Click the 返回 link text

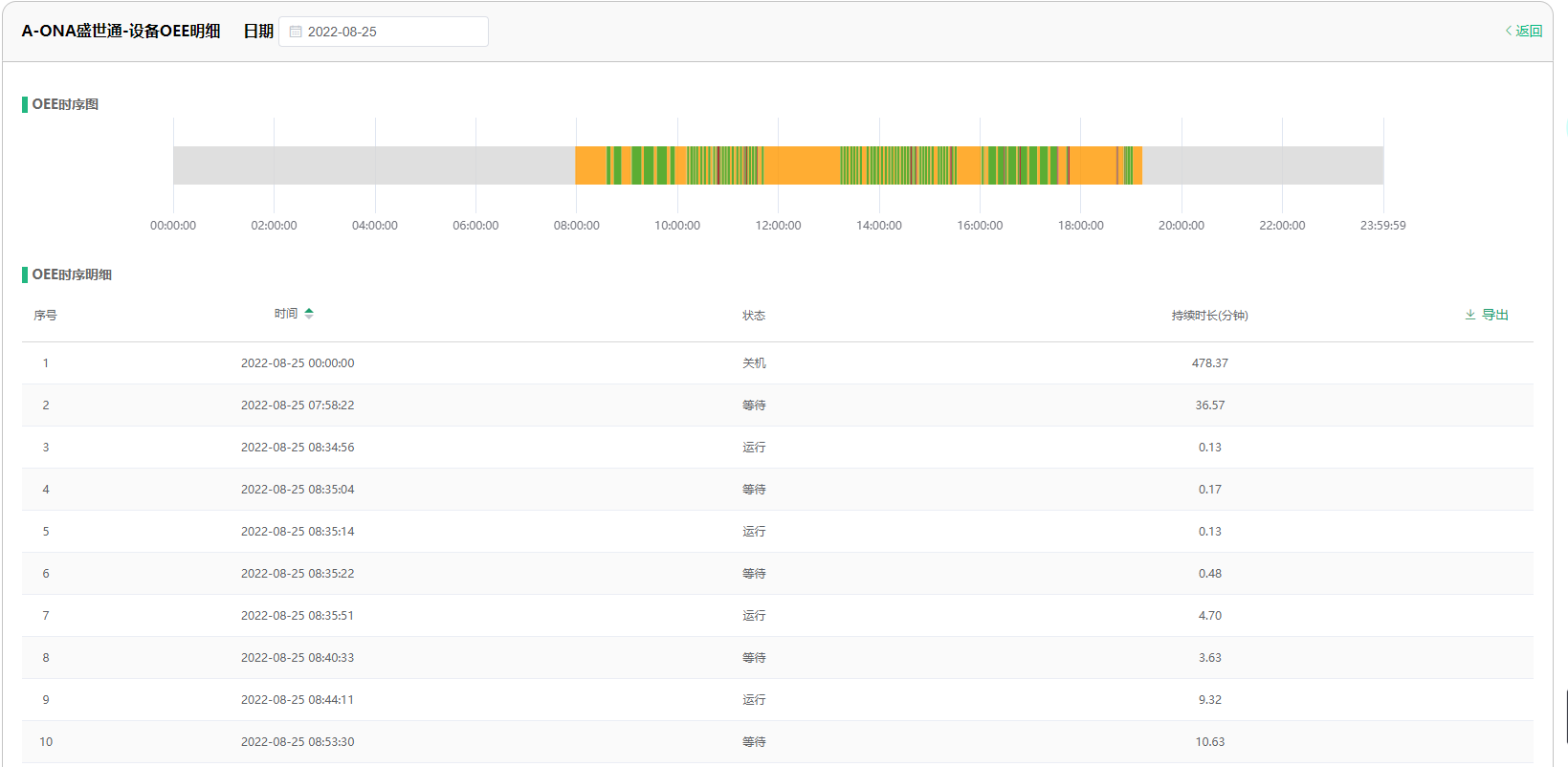[1529, 31]
